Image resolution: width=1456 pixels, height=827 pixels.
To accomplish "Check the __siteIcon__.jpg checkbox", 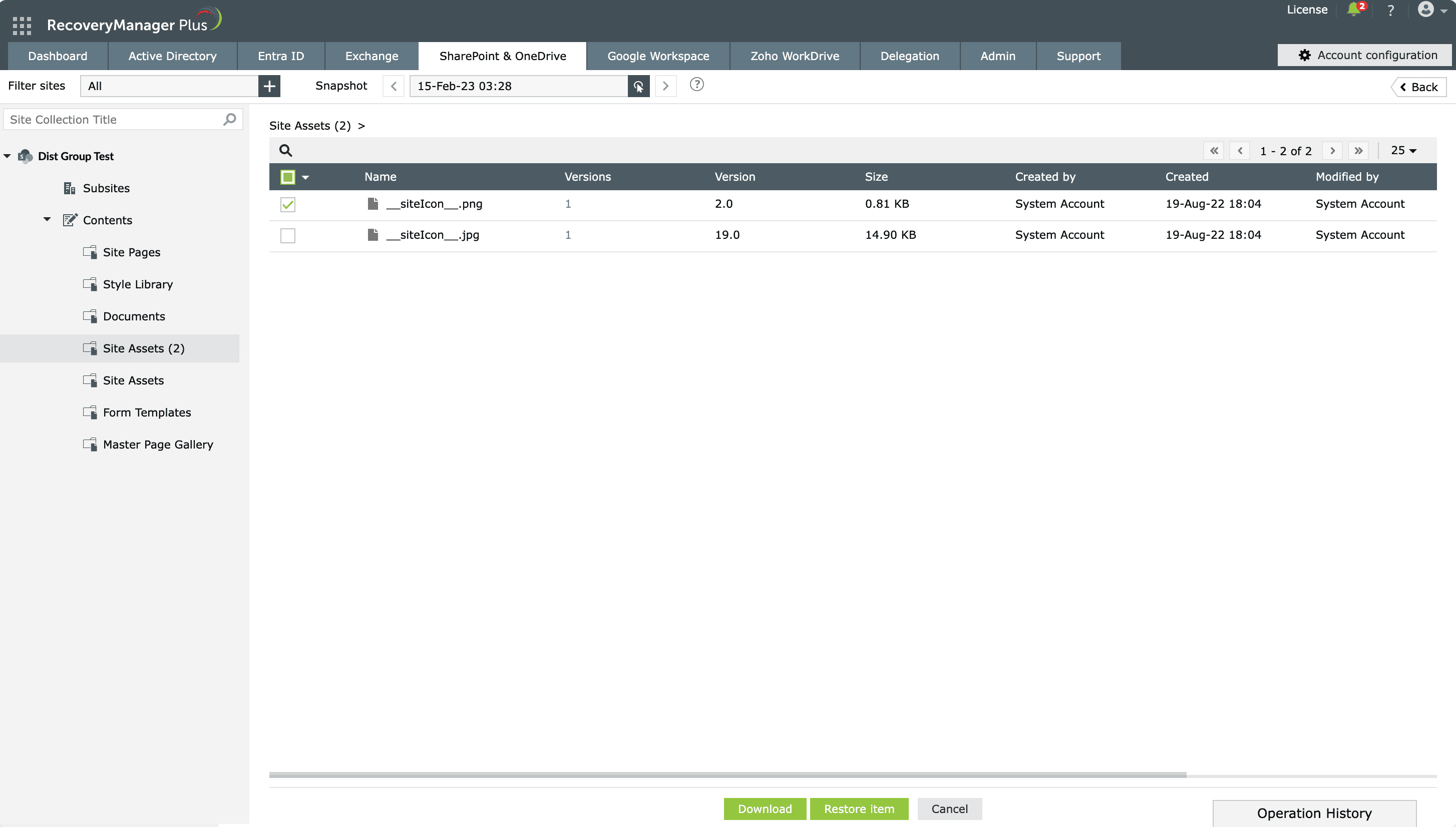I will [288, 235].
